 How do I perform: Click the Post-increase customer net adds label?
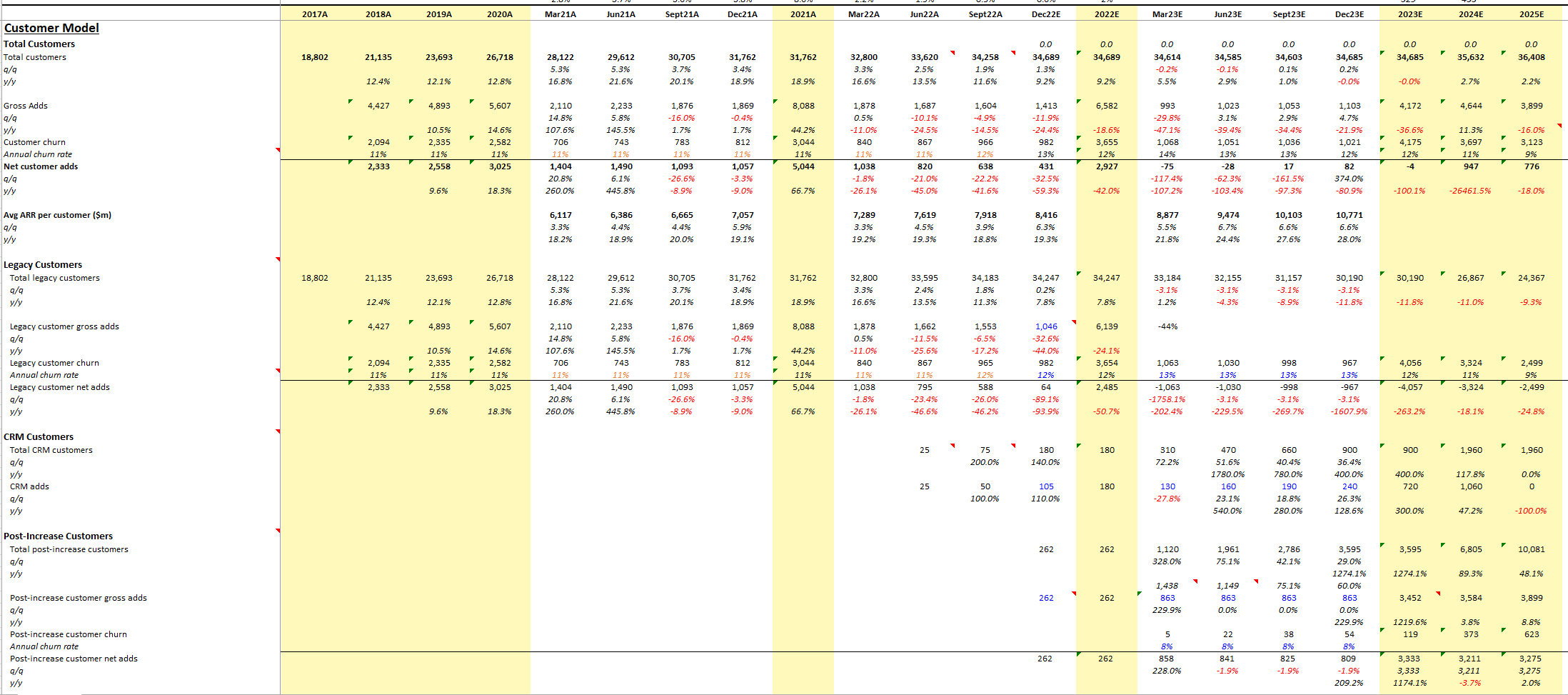[74, 659]
